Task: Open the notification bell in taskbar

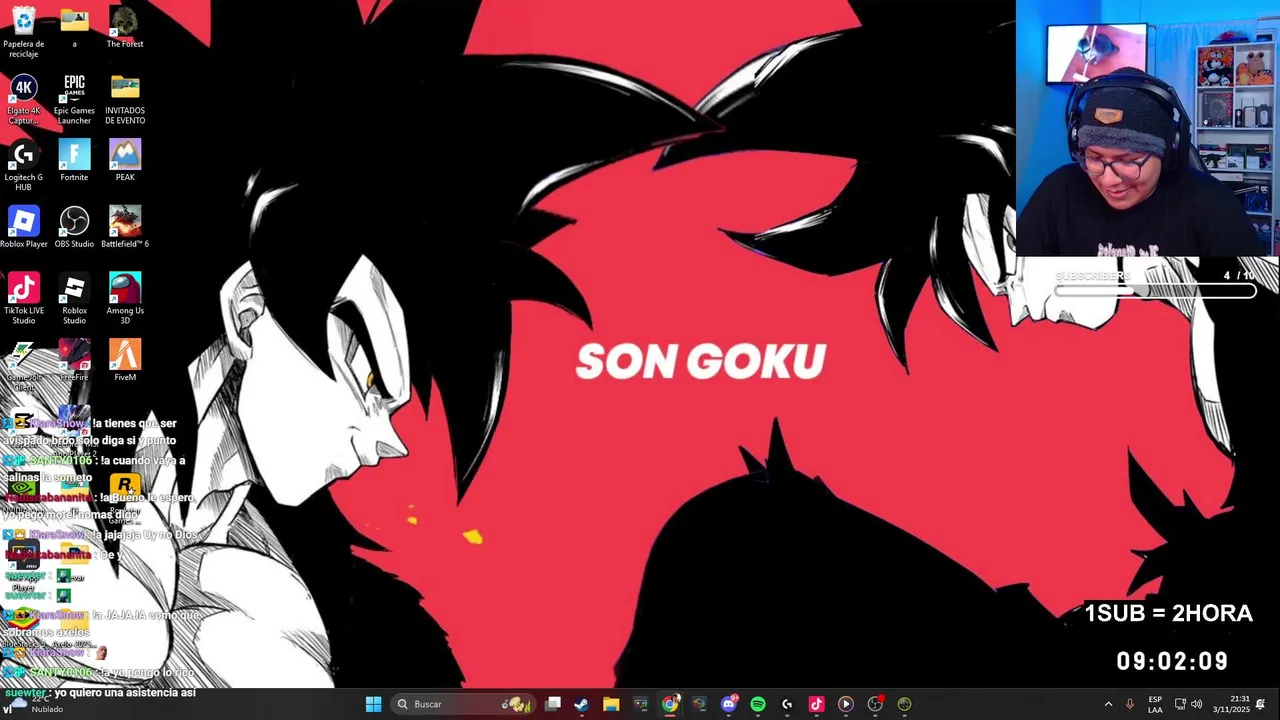Action: tap(1261, 704)
